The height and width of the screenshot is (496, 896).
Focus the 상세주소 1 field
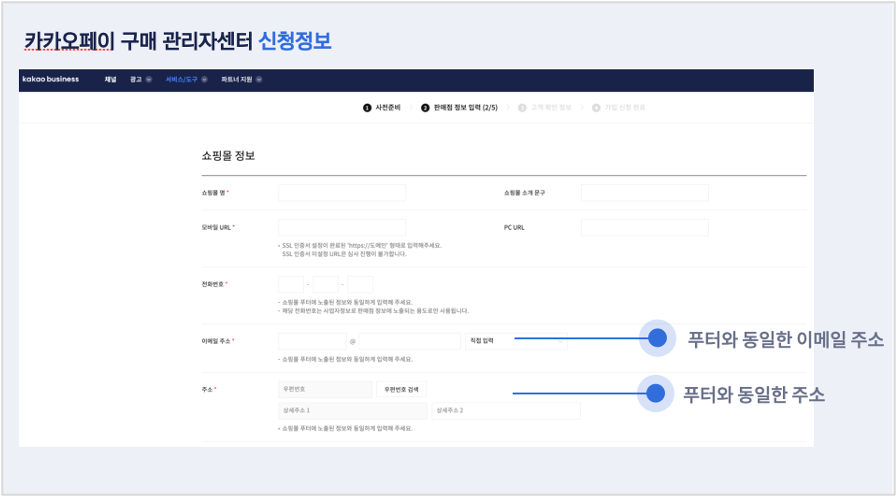click(x=353, y=410)
